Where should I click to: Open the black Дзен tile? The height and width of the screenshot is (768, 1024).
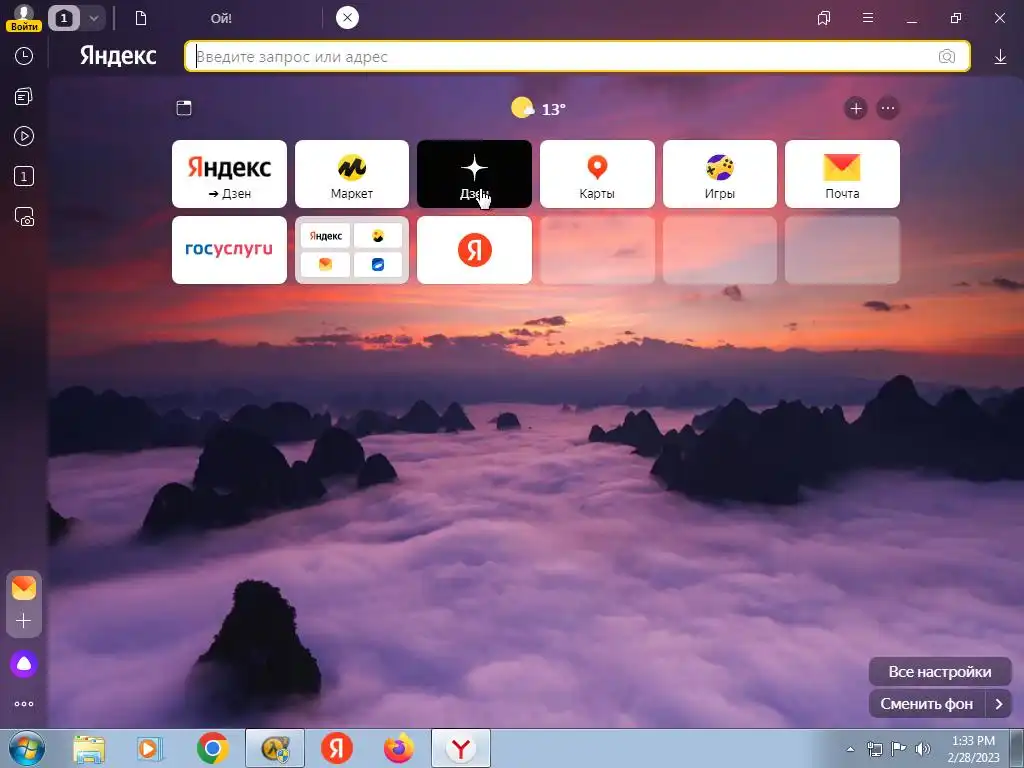tap(474, 174)
